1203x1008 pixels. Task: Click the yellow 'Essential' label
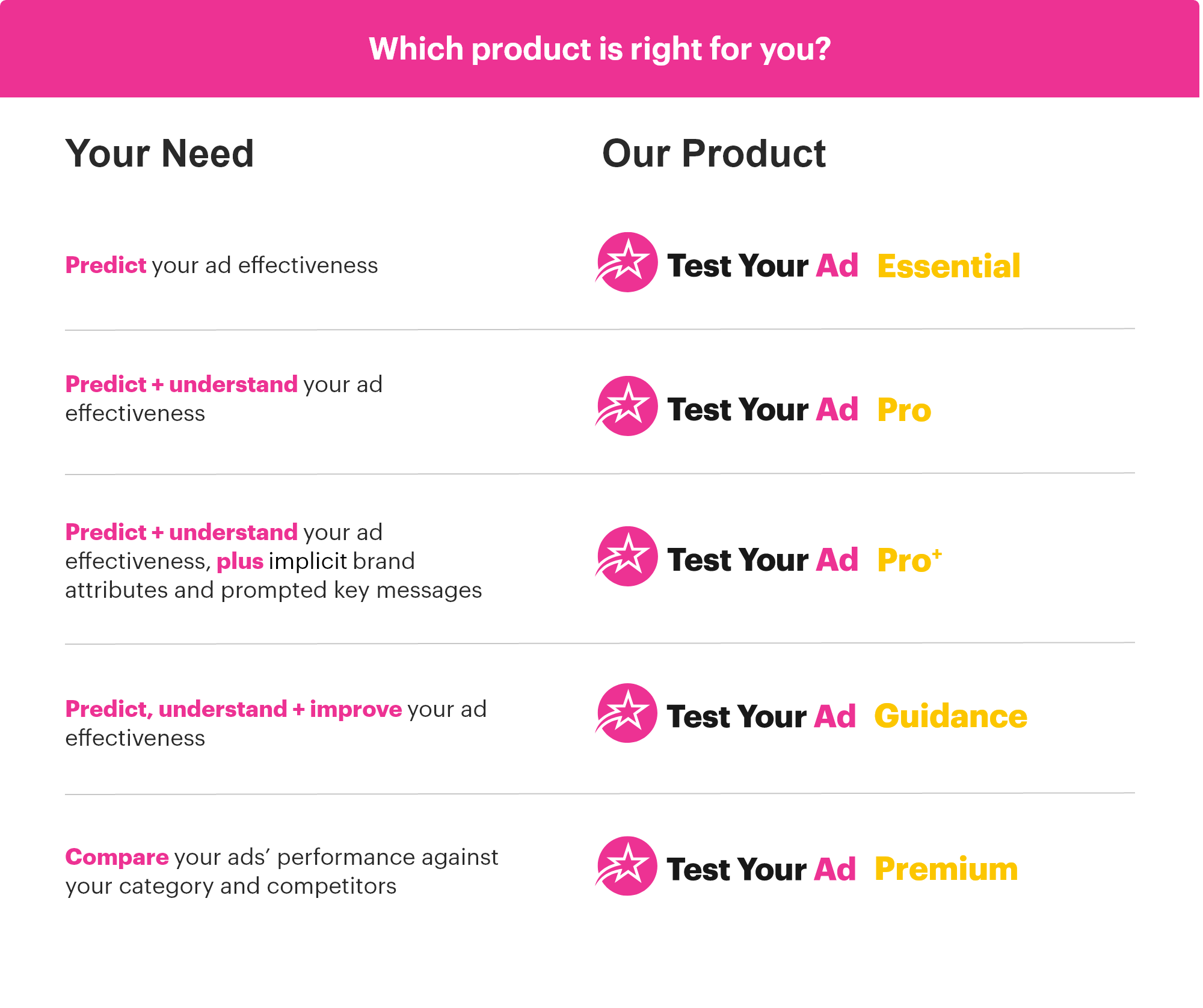[949, 266]
